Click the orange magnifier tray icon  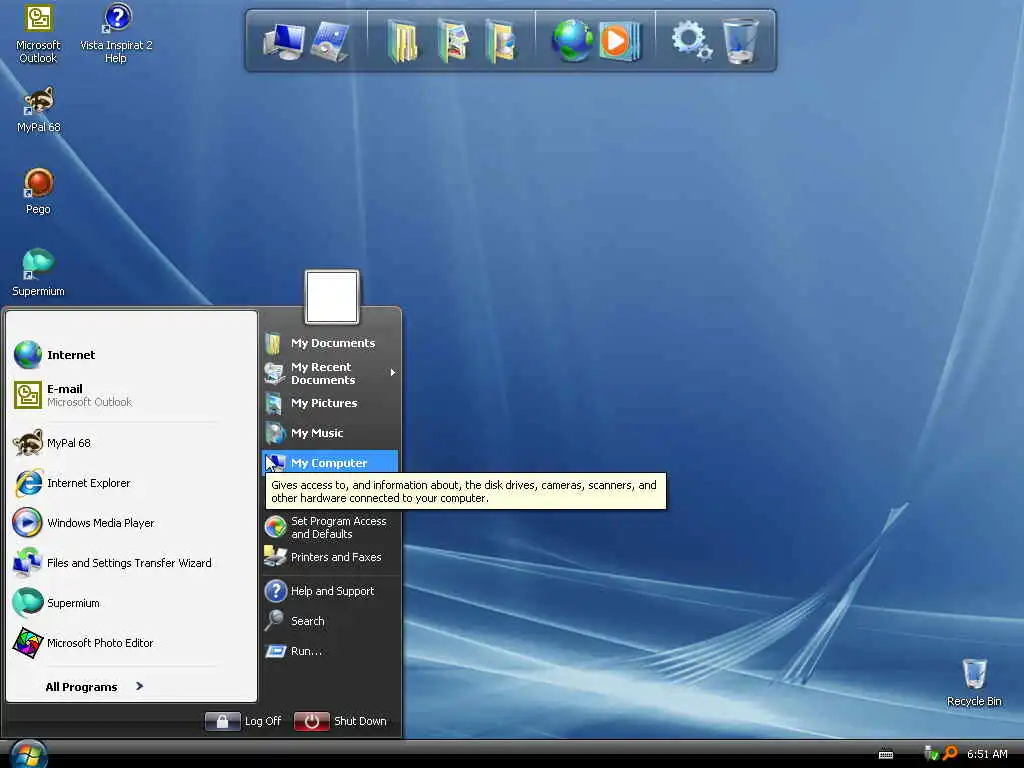coord(950,754)
